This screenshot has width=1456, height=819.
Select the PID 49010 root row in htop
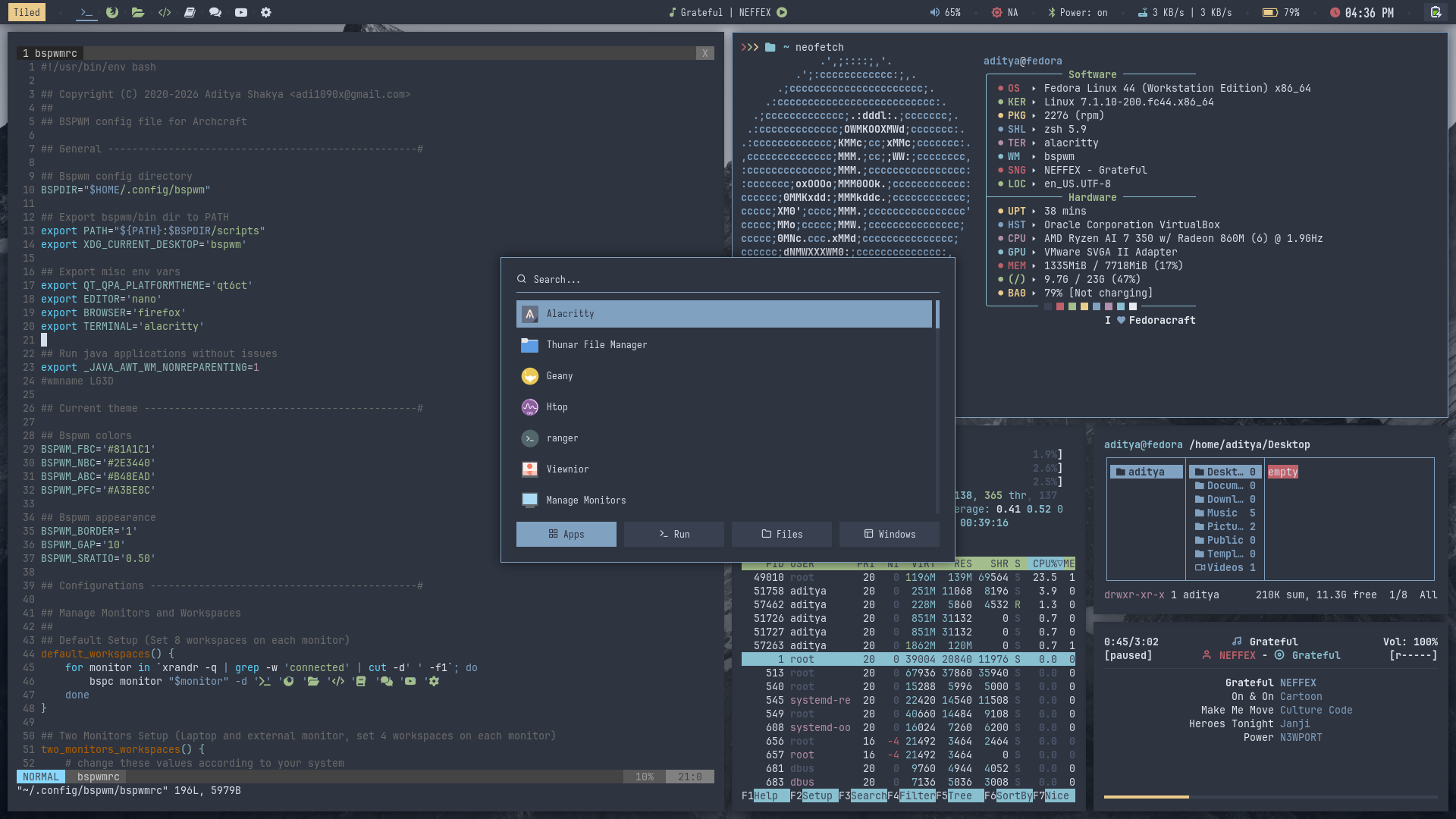tap(908, 577)
